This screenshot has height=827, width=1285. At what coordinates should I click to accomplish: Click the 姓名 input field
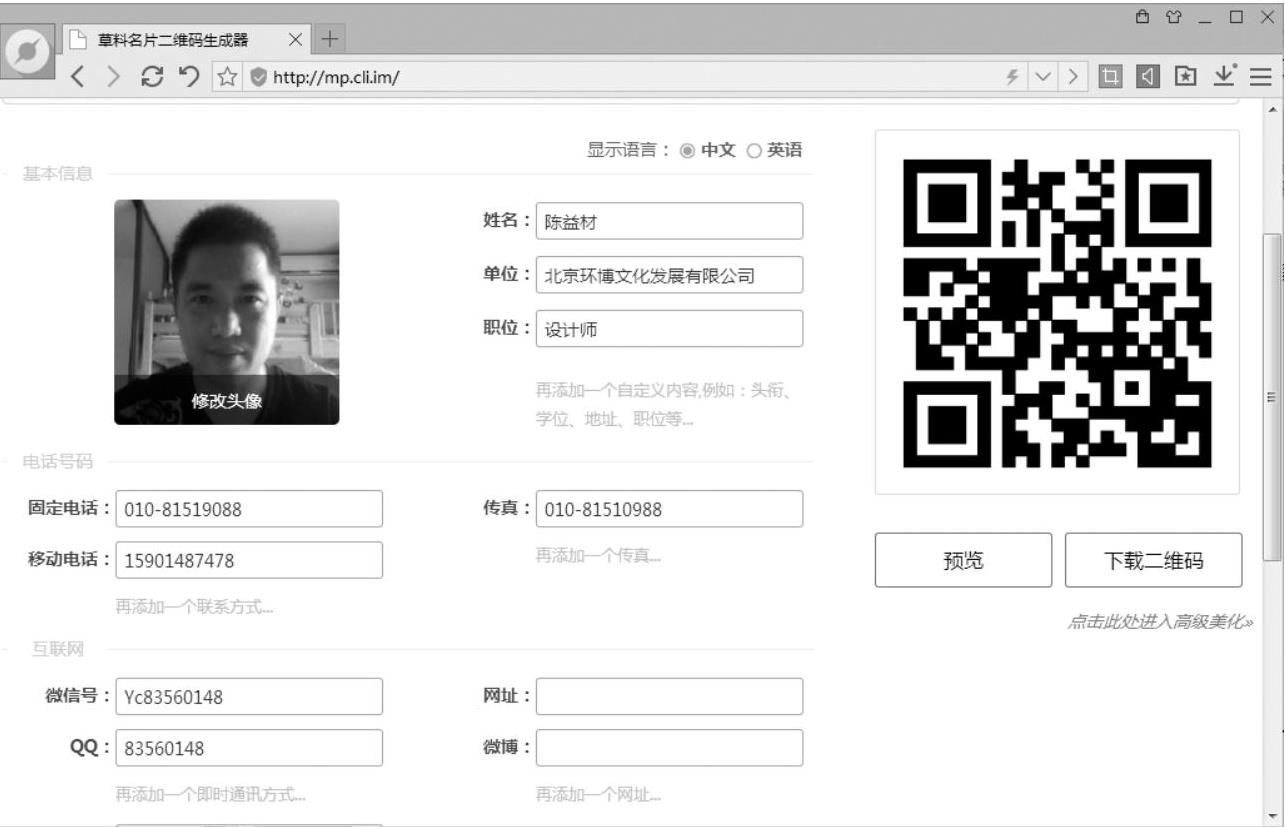pos(669,221)
